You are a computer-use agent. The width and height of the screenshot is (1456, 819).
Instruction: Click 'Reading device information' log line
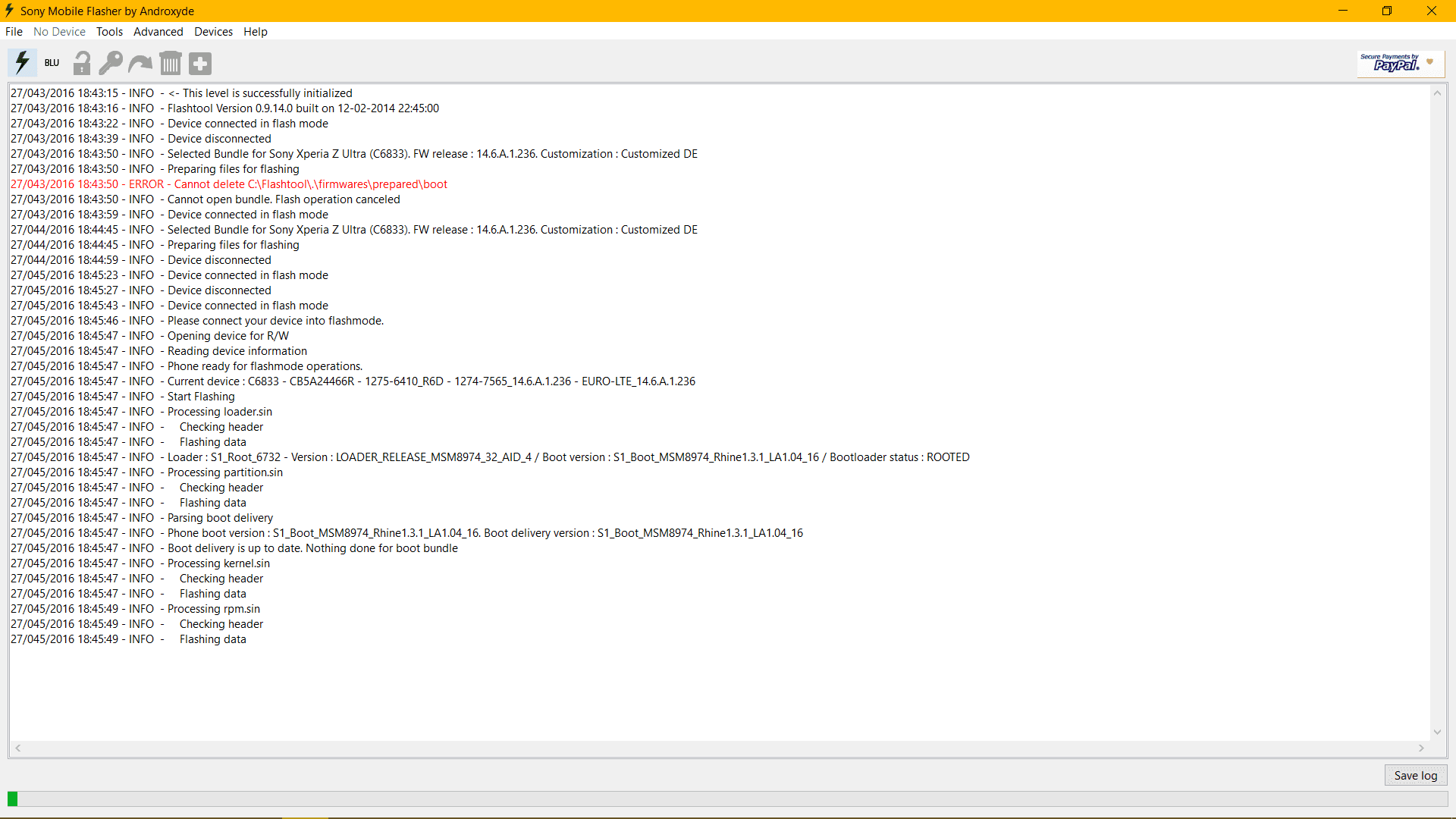click(x=158, y=351)
